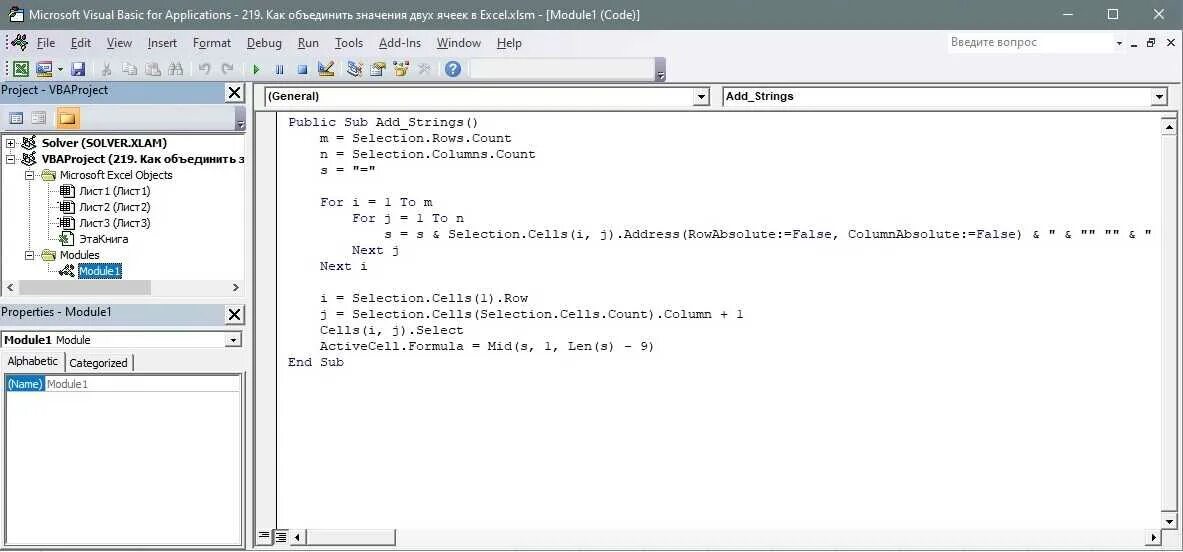The height and width of the screenshot is (552, 1183).
Task: Open the (General) object dropdown
Action: click(702, 97)
